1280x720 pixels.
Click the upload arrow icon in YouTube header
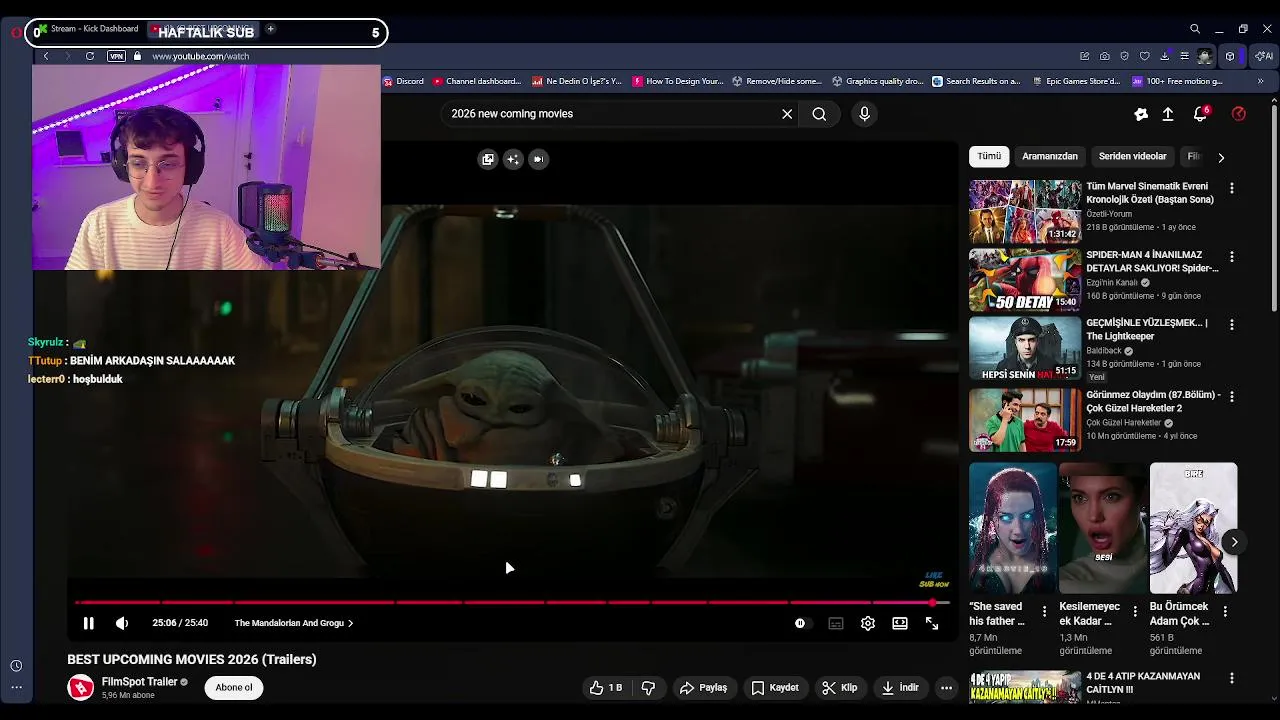click(x=1168, y=114)
